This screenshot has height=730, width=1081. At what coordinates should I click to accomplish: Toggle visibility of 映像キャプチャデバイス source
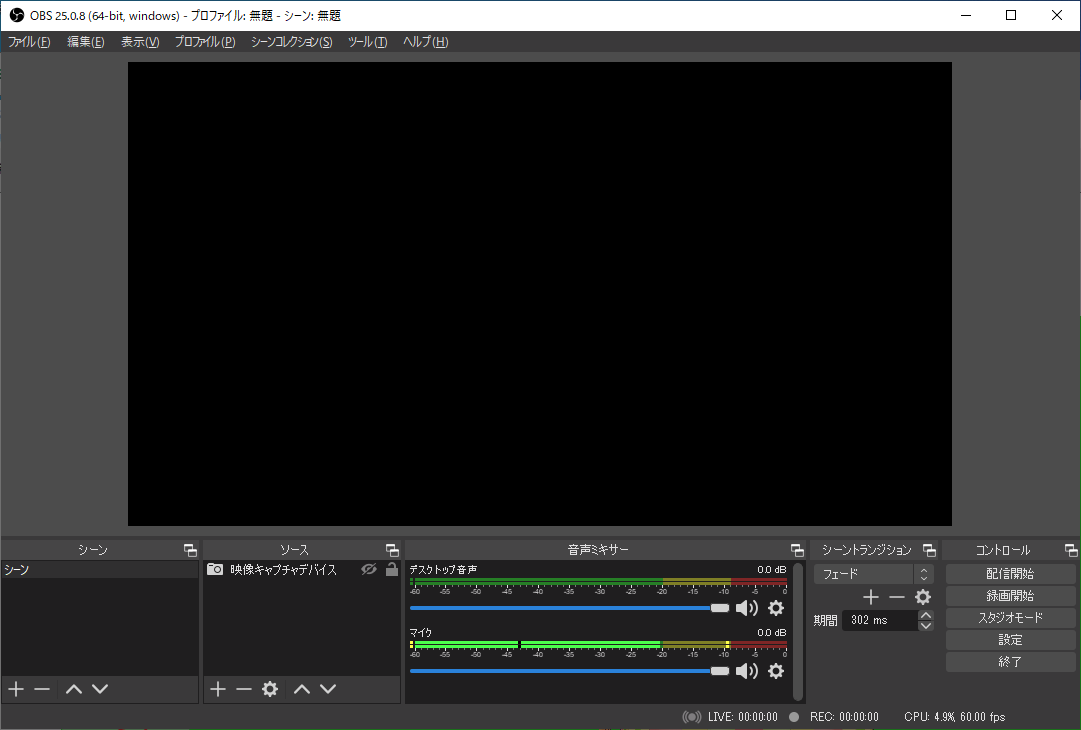coord(369,569)
